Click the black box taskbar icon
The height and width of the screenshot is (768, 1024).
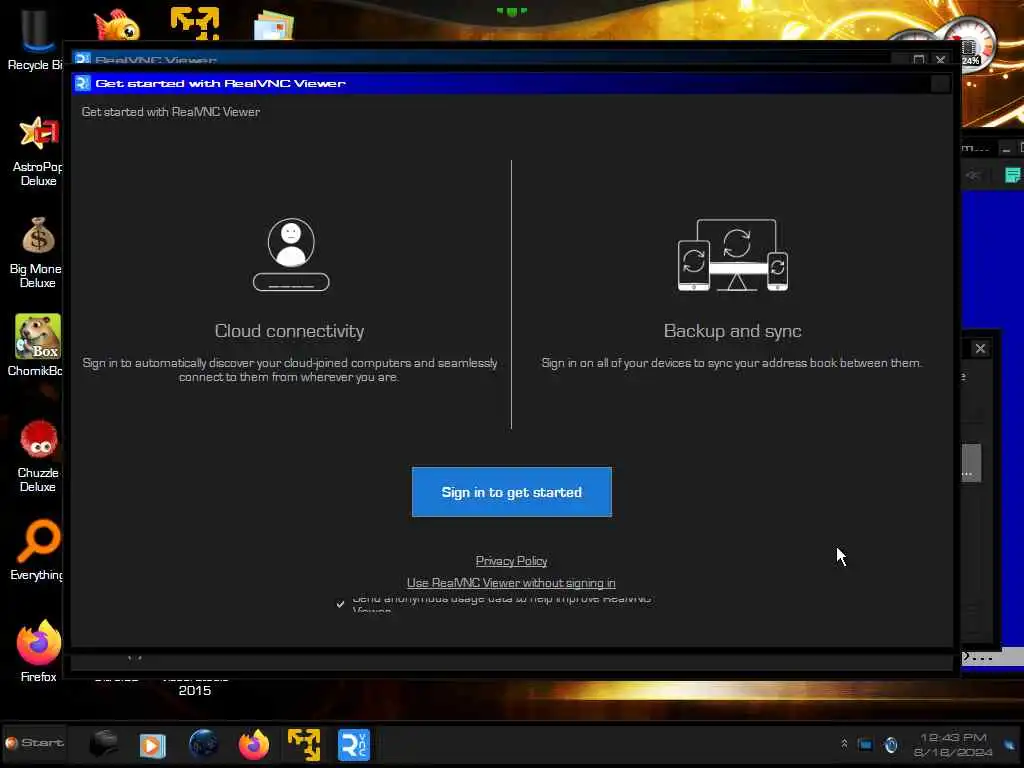point(103,744)
